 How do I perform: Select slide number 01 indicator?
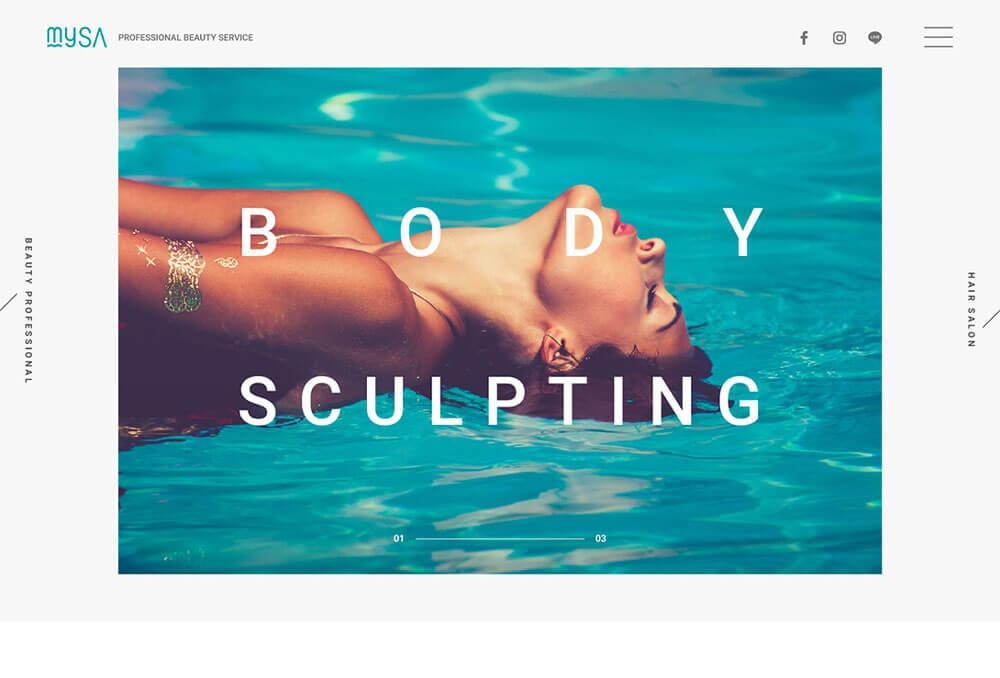pos(399,538)
